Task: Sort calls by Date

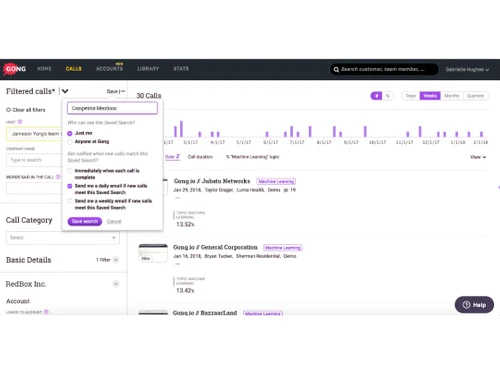Action: pos(172,157)
